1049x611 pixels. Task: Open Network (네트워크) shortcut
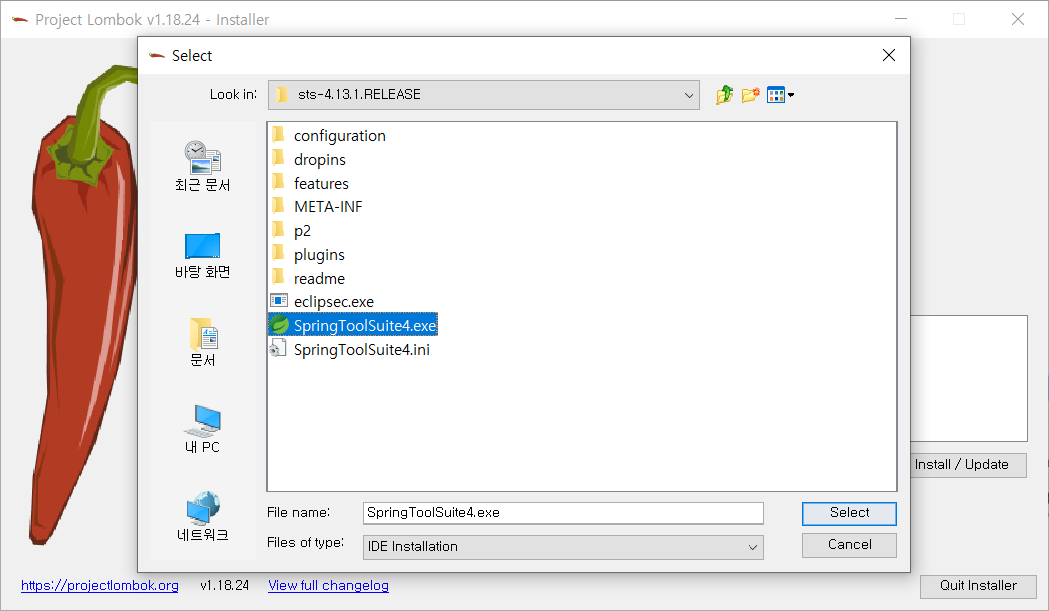pos(203,517)
